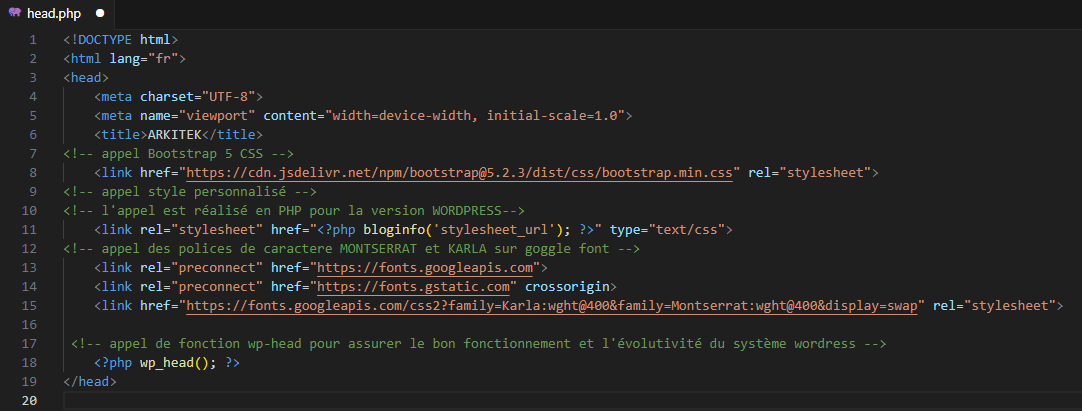Click line number 1 in the gutter

(x=33, y=40)
